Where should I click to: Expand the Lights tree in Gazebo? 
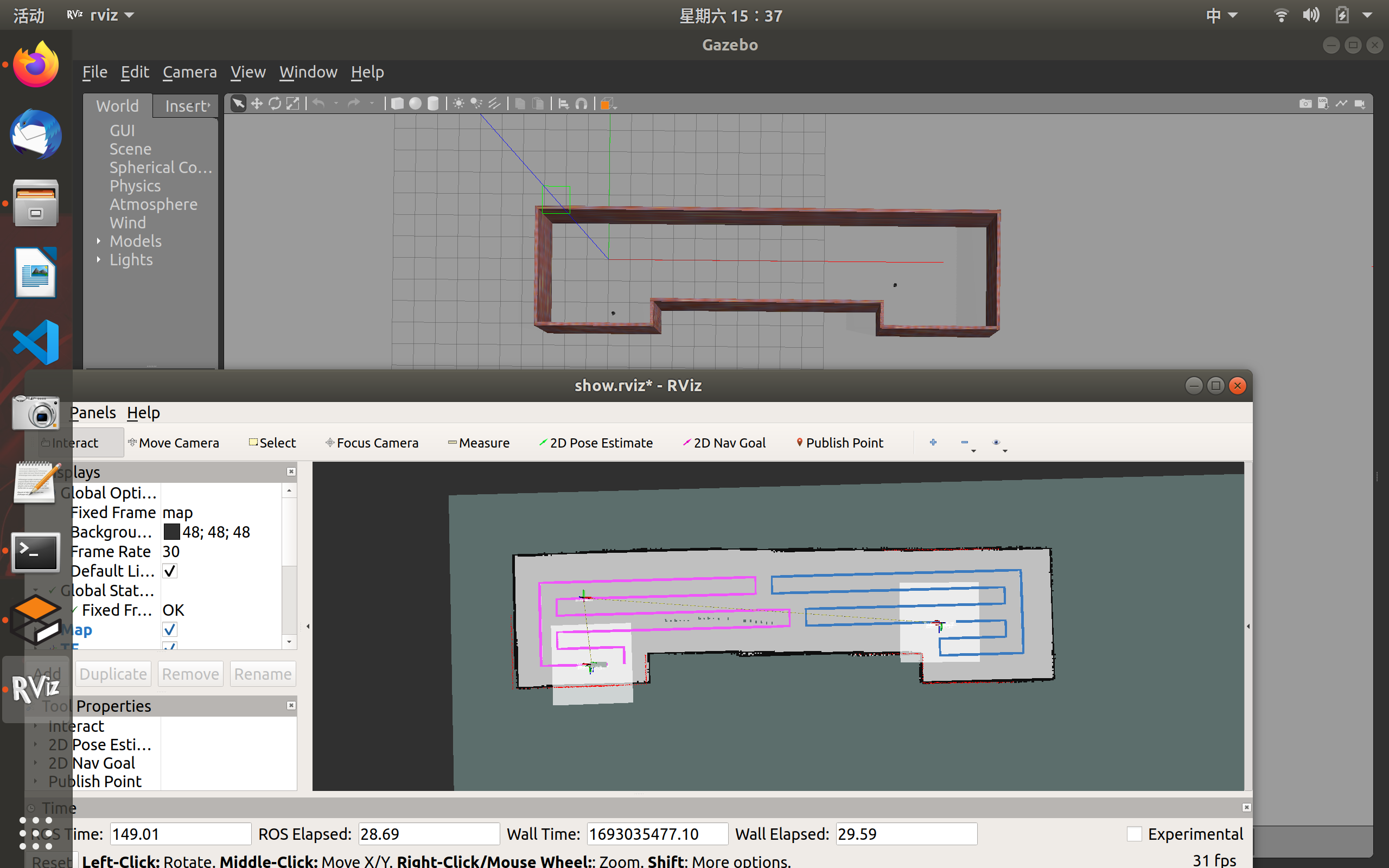[x=99, y=259]
